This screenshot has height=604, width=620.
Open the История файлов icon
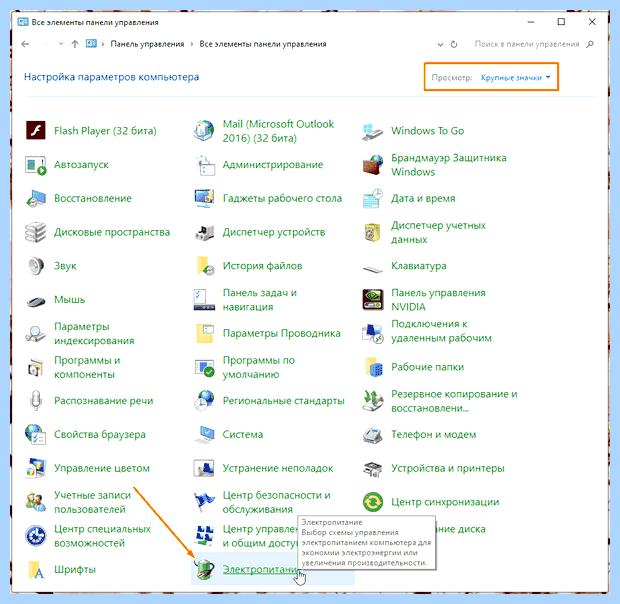click(x=205, y=266)
